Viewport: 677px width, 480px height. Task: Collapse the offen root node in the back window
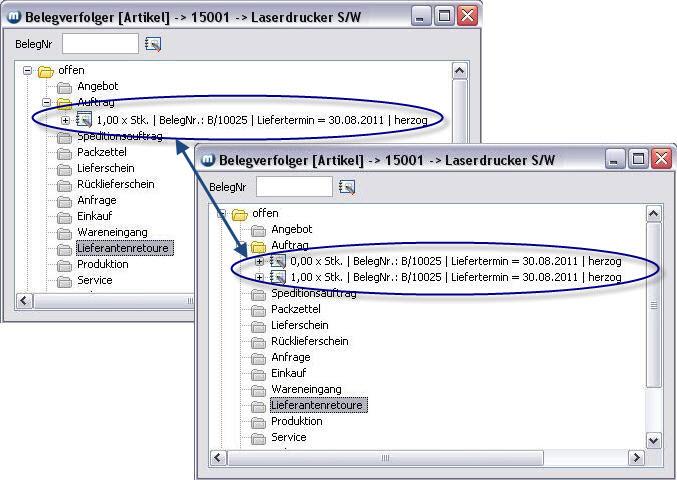[29, 71]
